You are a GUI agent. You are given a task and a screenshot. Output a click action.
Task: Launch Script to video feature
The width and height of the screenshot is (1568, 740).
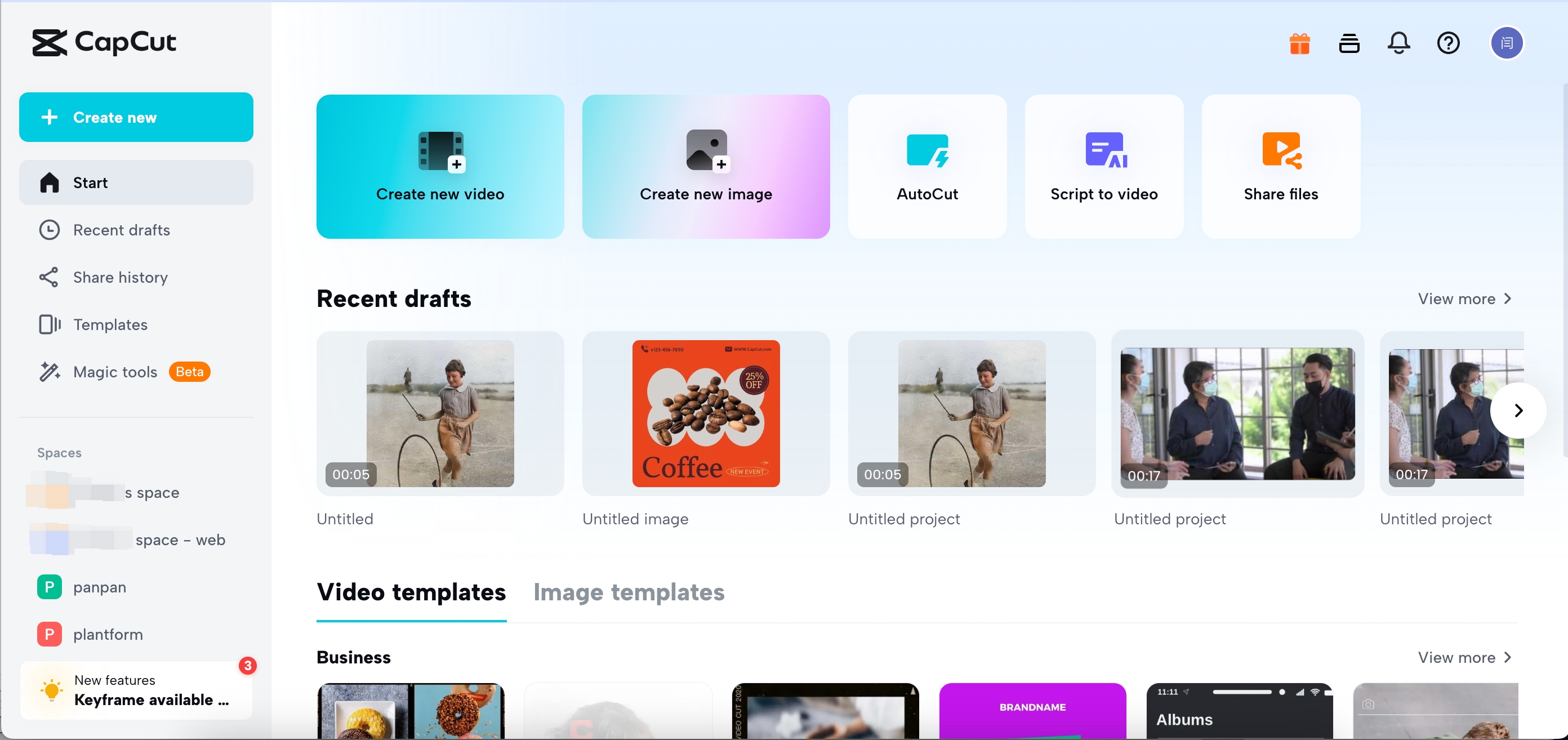[1104, 166]
